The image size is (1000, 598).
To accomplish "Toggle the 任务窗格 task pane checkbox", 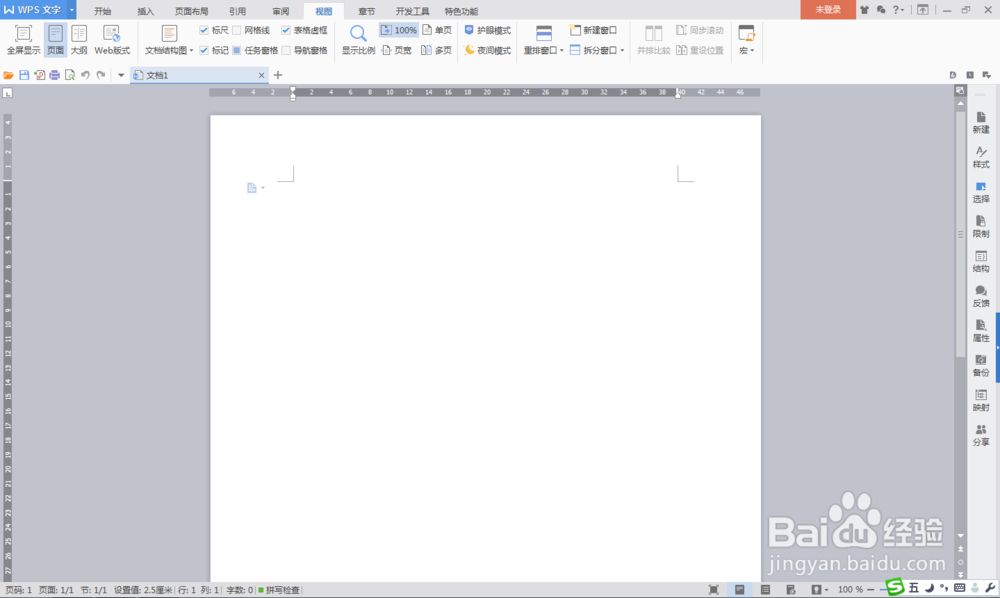I will coord(237,50).
